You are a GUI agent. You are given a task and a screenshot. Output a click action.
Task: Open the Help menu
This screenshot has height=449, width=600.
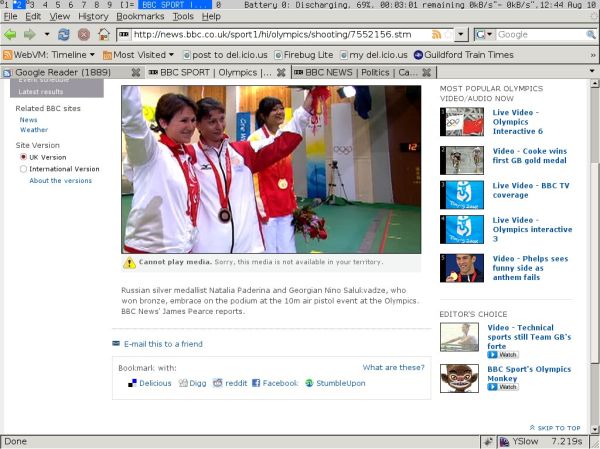pos(211,16)
